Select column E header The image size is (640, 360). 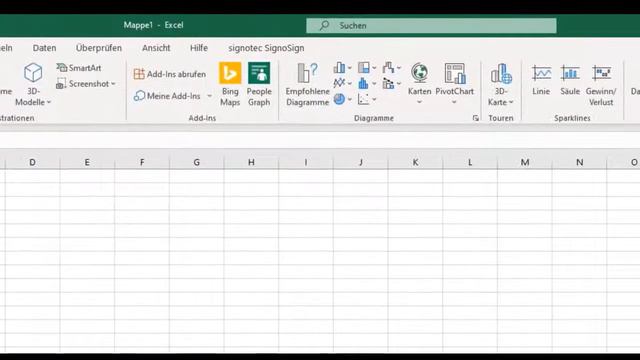point(87,162)
